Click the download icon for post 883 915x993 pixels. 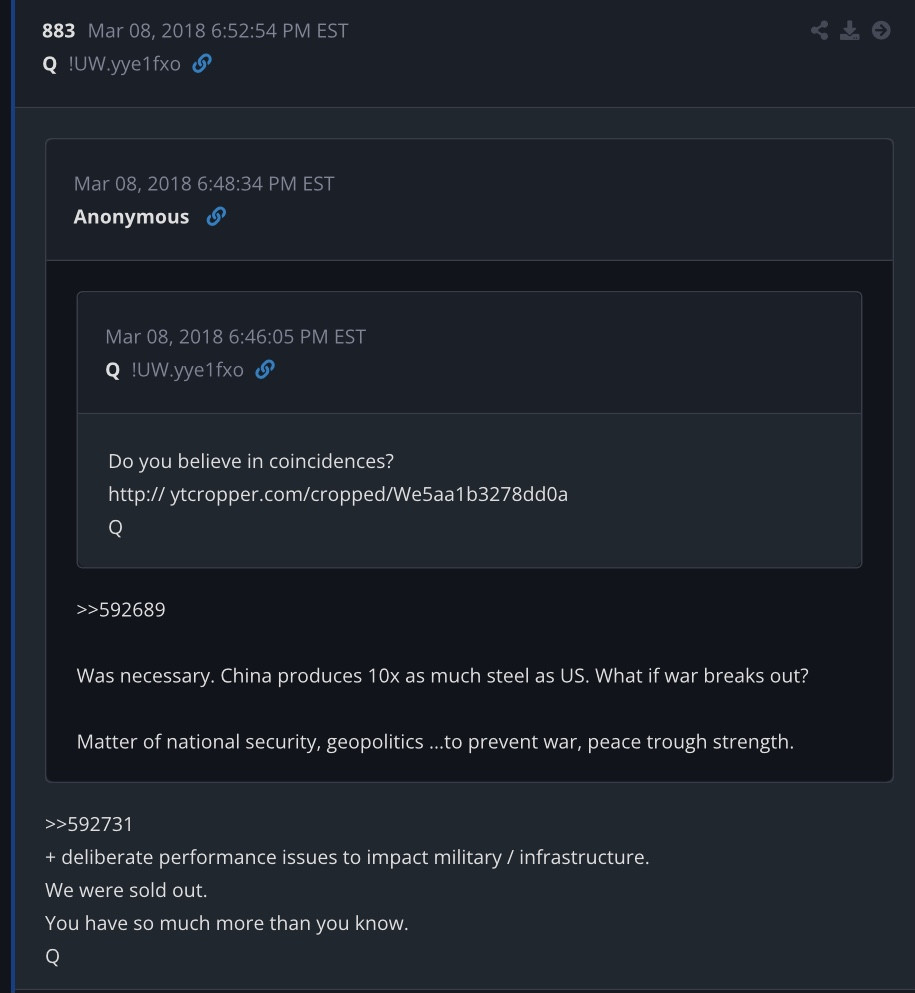(850, 30)
